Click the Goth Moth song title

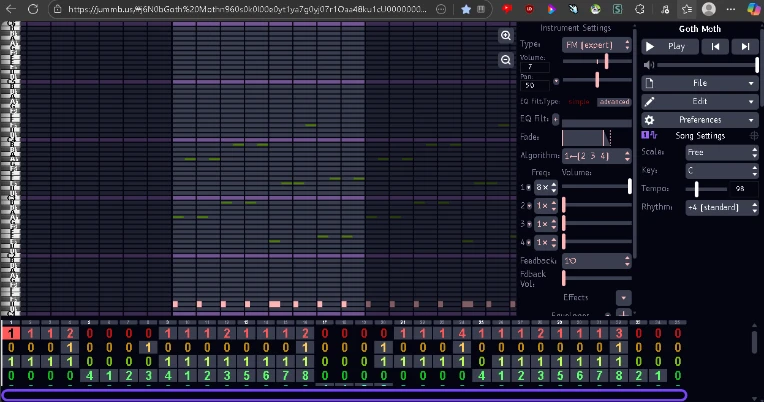pyautogui.click(x=700, y=29)
